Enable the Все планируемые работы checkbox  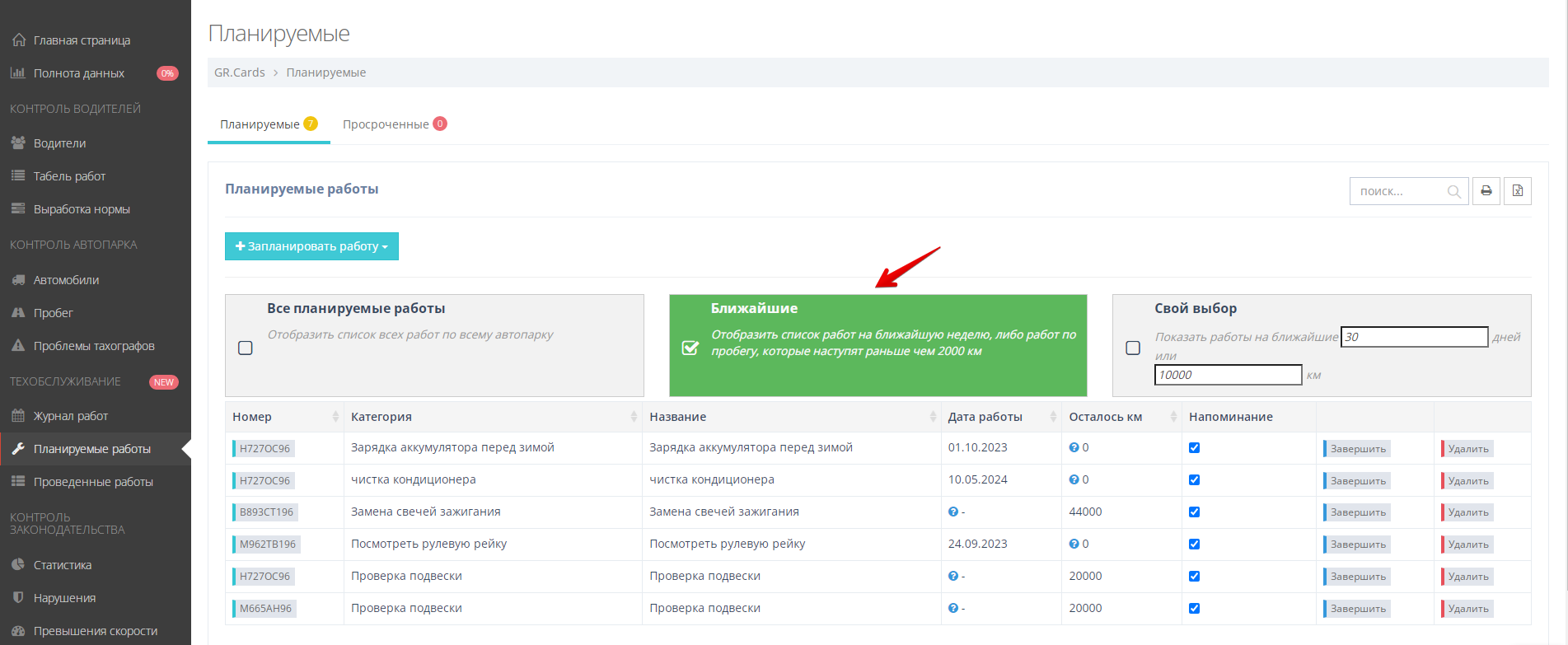(246, 348)
